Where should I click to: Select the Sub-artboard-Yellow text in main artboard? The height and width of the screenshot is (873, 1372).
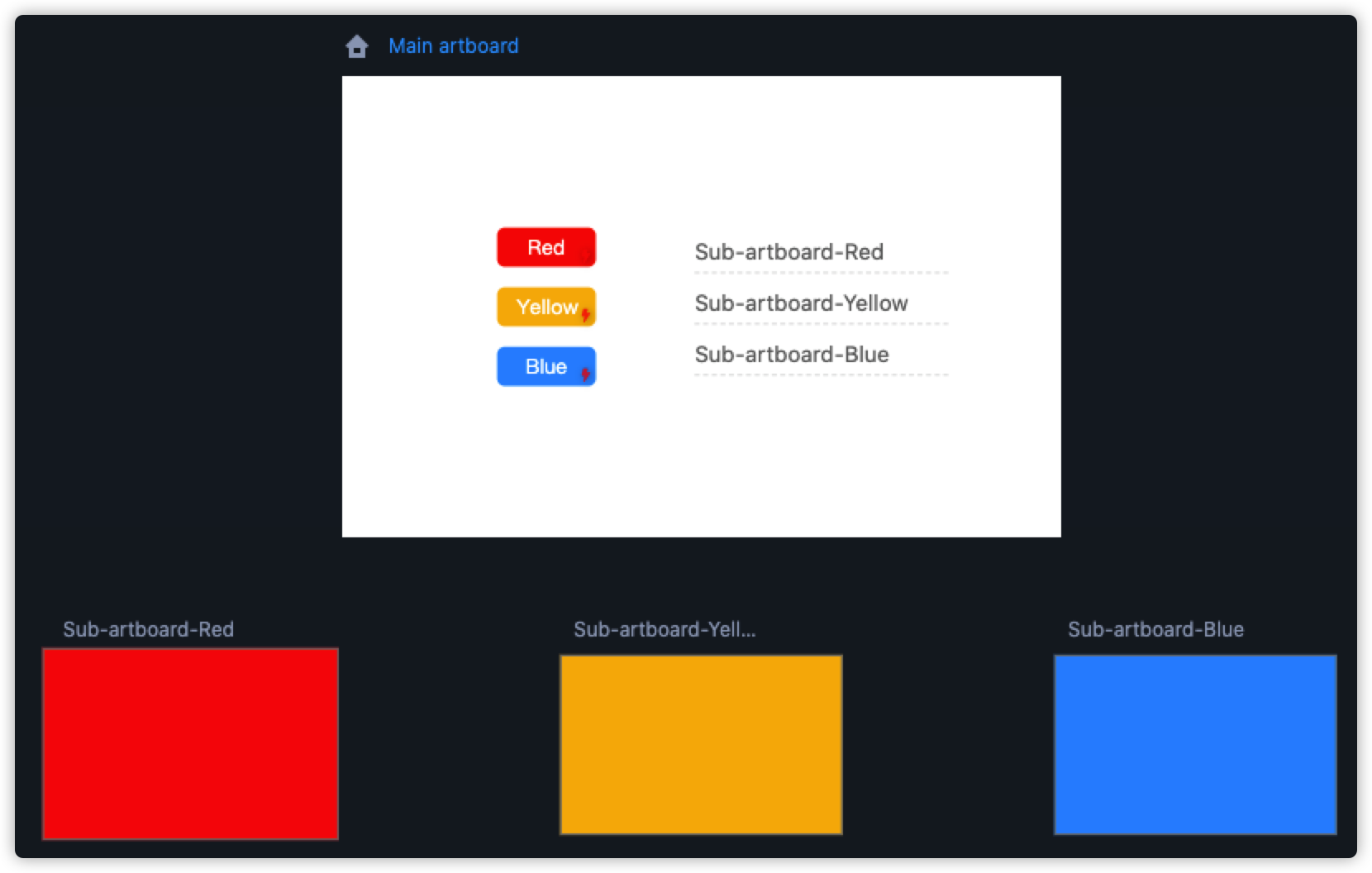click(x=802, y=303)
